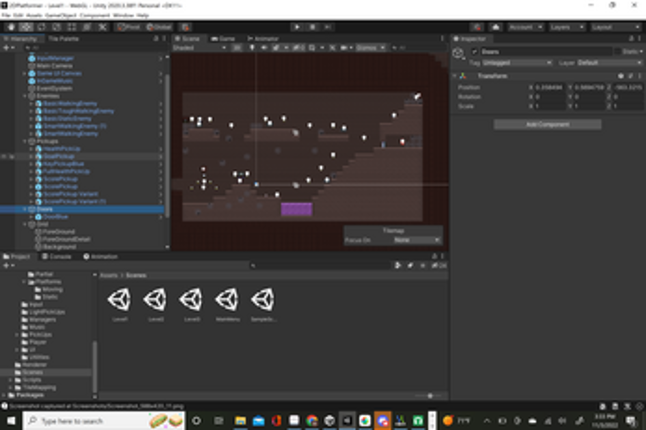
Task: Switch to the Game tab
Action: pos(223,39)
